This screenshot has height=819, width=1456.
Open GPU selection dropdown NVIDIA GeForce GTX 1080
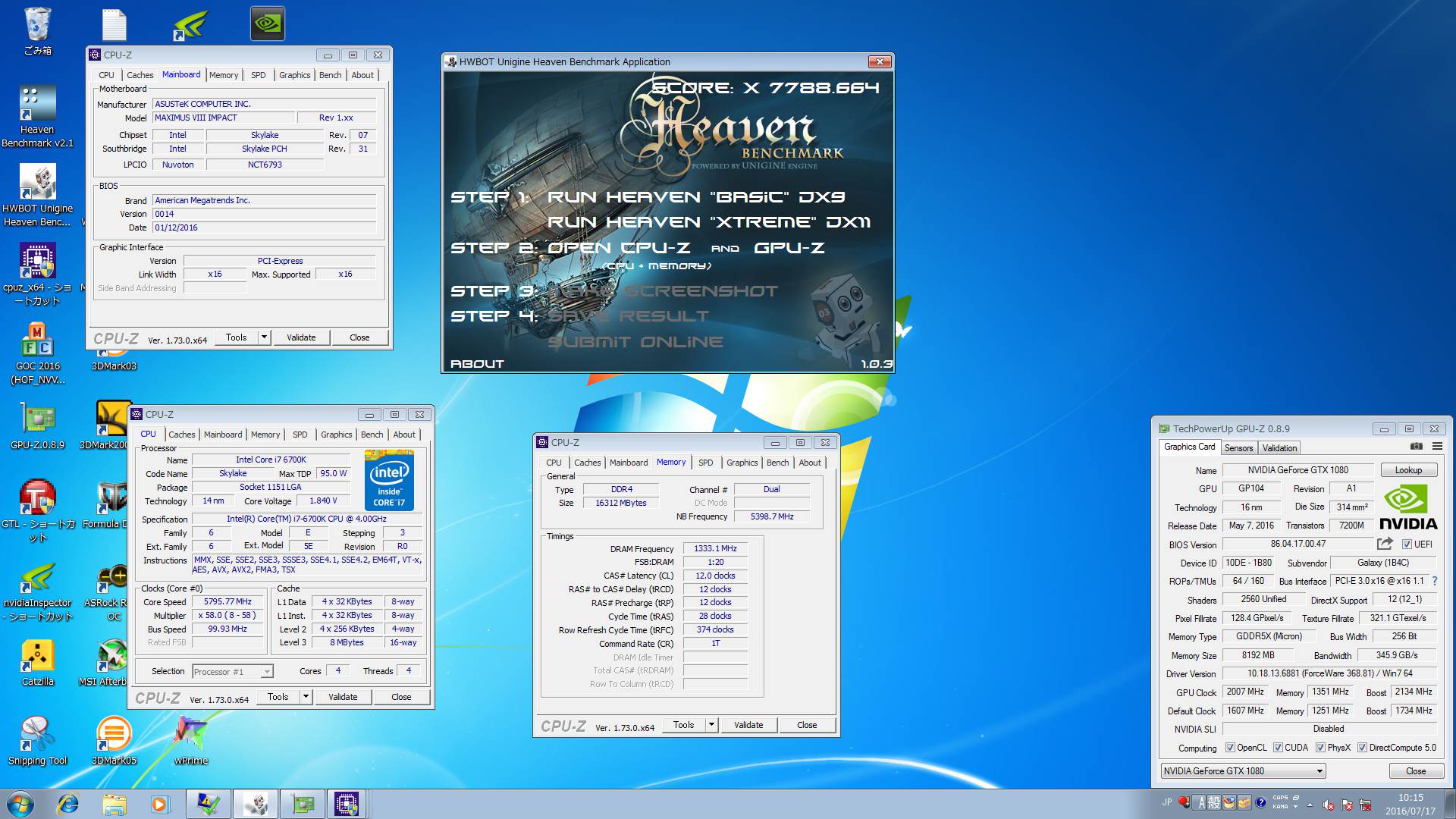pyautogui.click(x=1243, y=771)
